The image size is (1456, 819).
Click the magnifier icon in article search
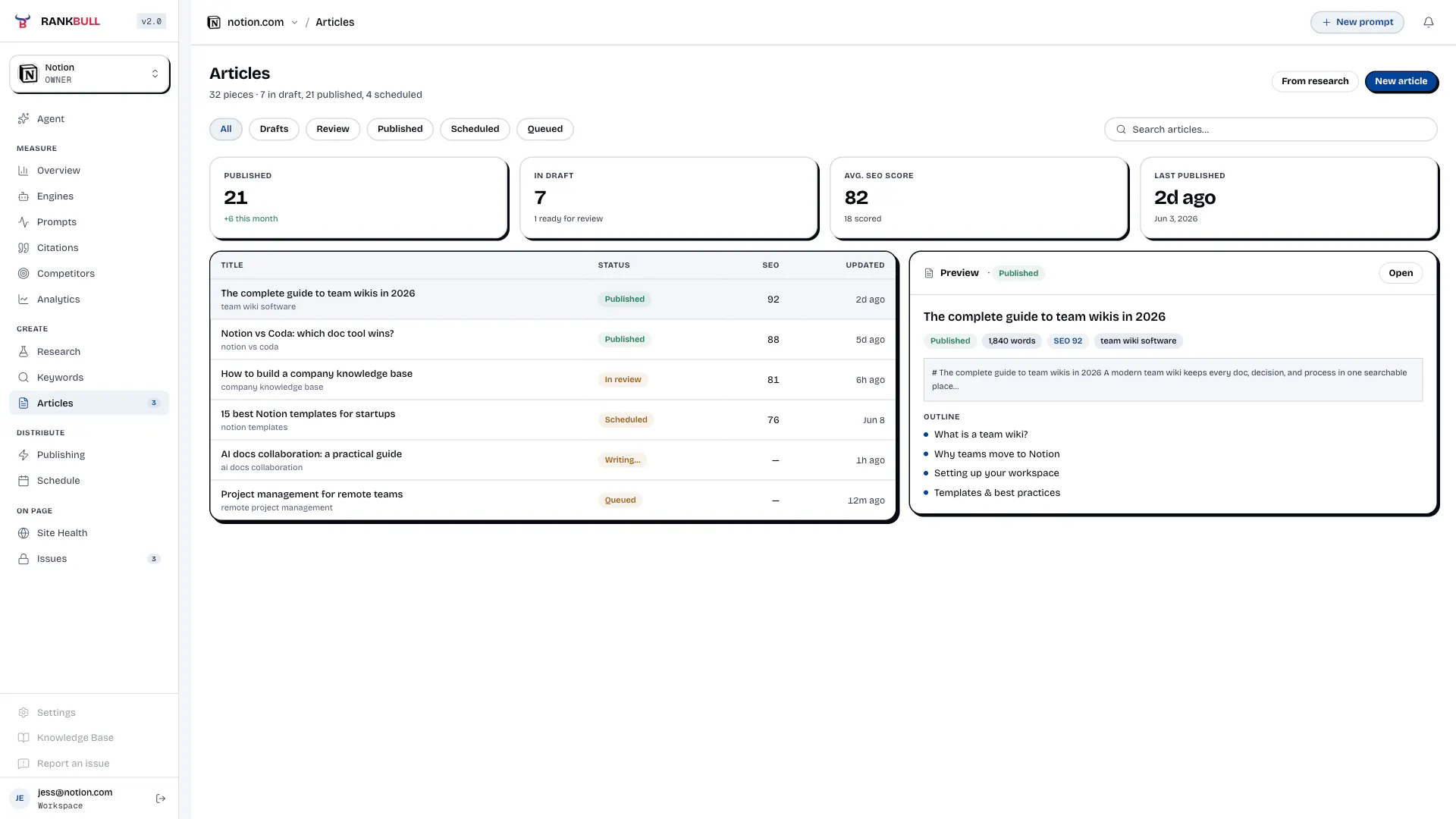(1121, 130)
